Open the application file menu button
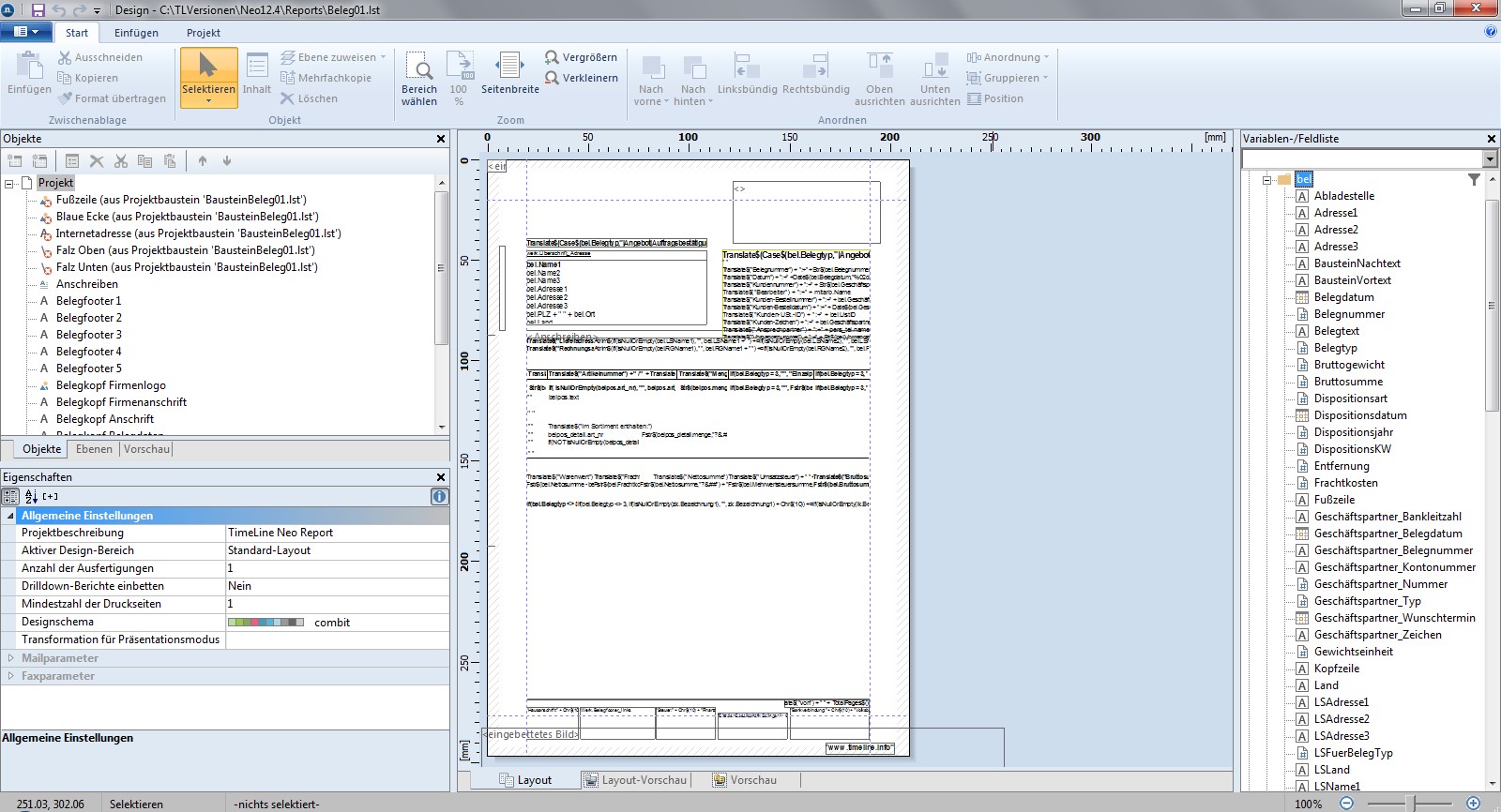The image size is (1501, 812). (x=26, y=32)
